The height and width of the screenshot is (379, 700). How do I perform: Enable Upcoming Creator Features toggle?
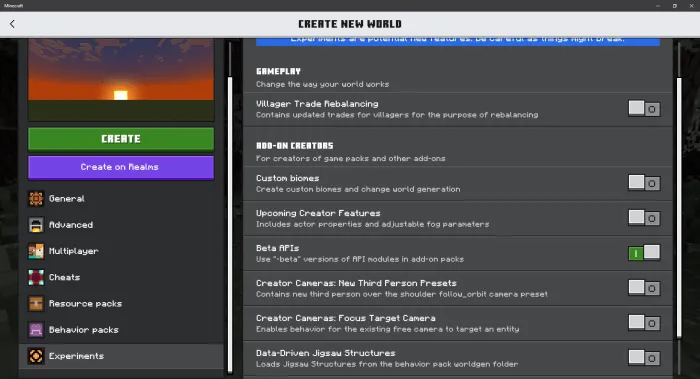click(x=644, y=218)
